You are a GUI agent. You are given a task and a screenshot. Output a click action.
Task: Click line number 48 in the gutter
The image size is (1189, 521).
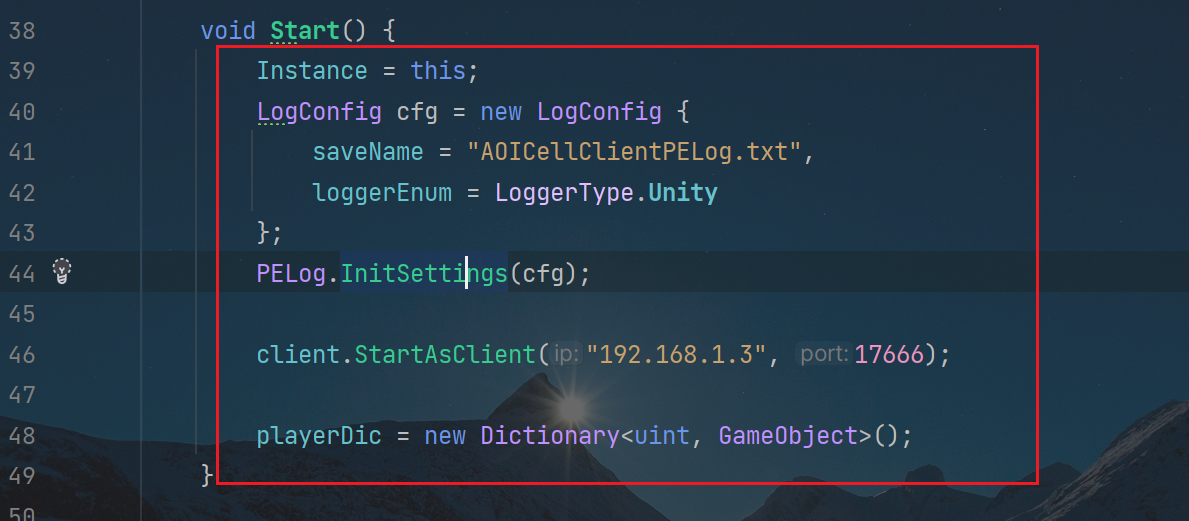pyautogui.click(x=22, y=436)
